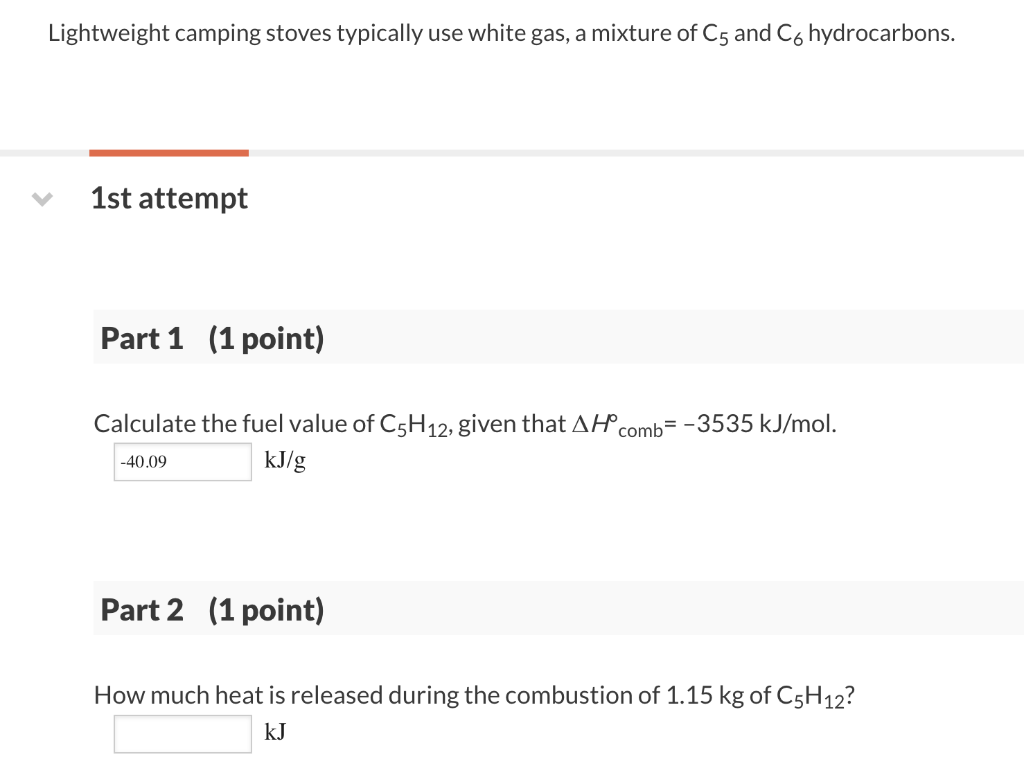This screenshot has height=775, width=1024.
Task: Select the Part 1 section header
Action: click(x=142, y=338)
